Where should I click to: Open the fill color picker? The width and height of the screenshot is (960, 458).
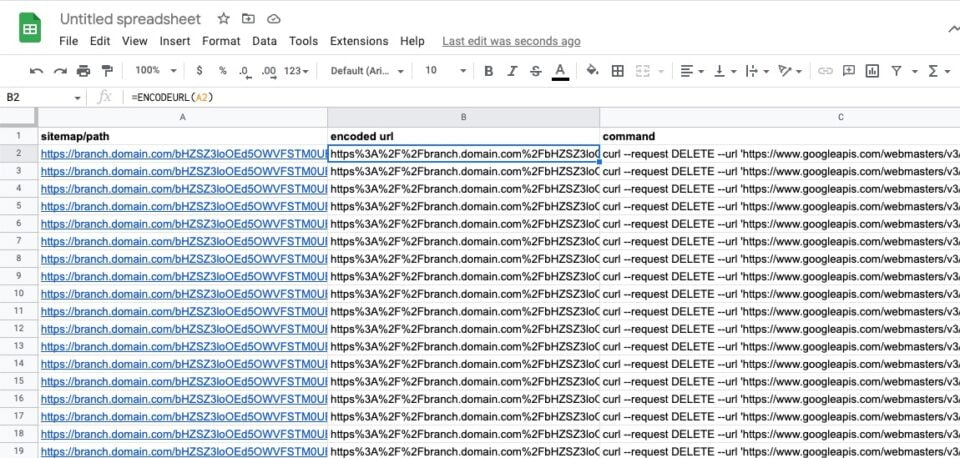(x=592, y=71)
